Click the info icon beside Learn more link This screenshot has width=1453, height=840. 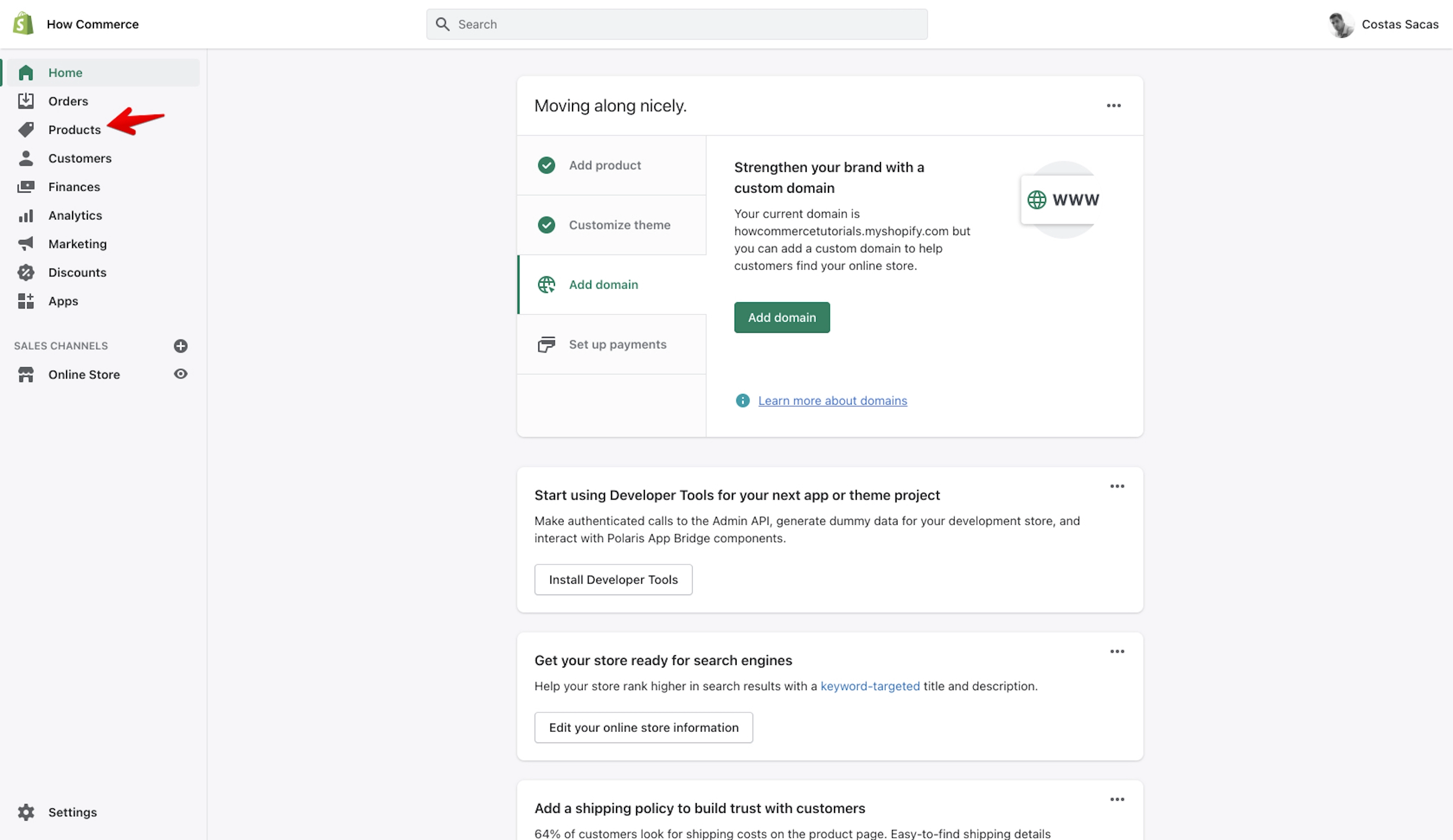[x=743, y=401]
